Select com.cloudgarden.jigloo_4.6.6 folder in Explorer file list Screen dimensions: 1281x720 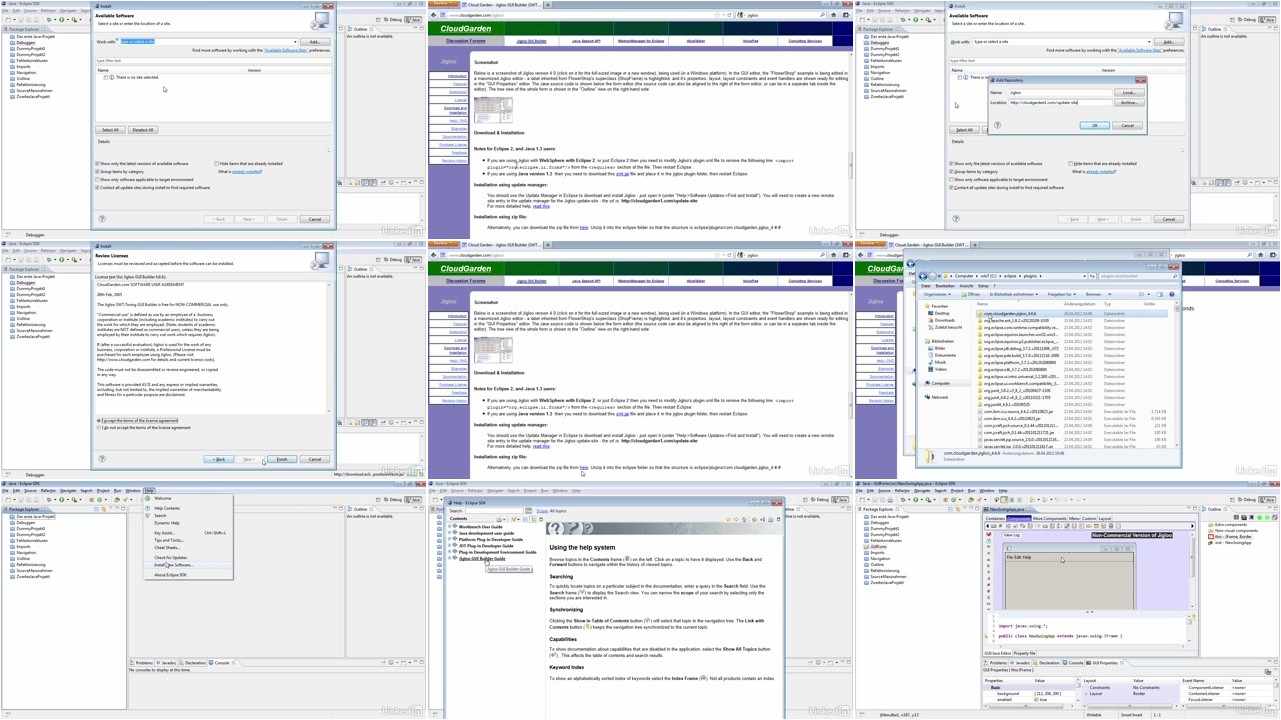[x=1072, y=313]
